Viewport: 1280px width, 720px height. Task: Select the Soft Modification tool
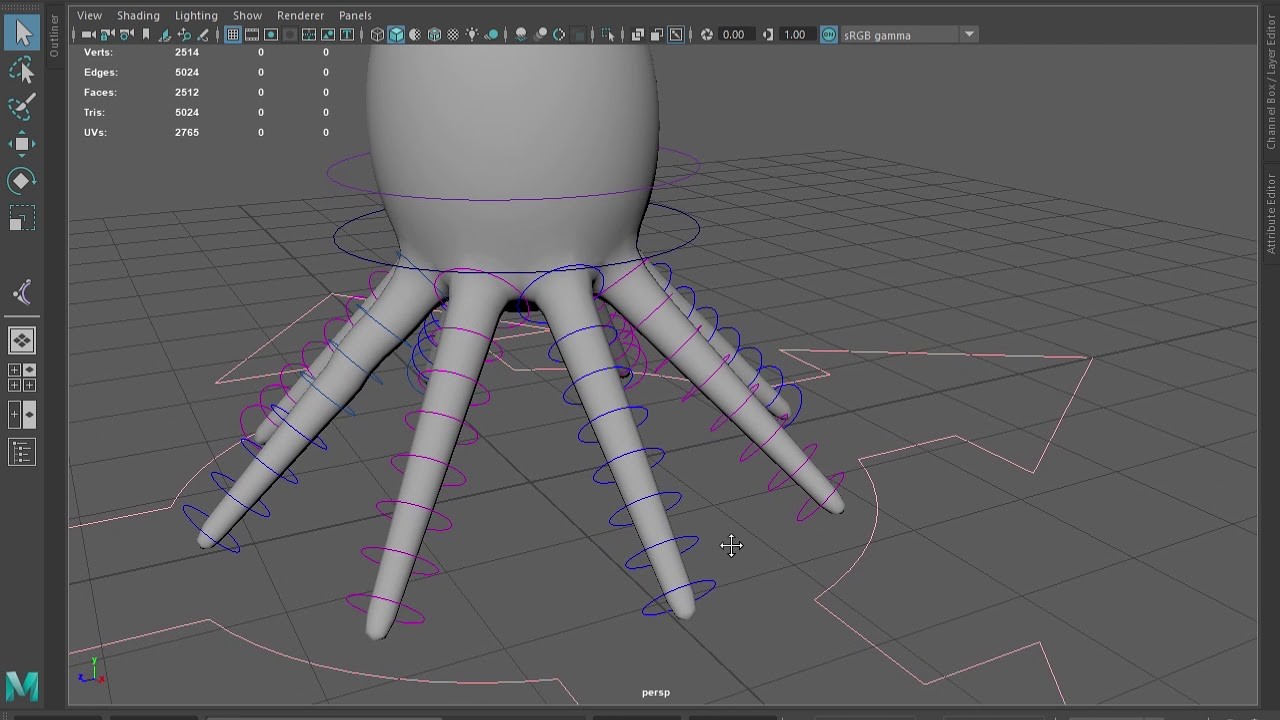[22, 291]
